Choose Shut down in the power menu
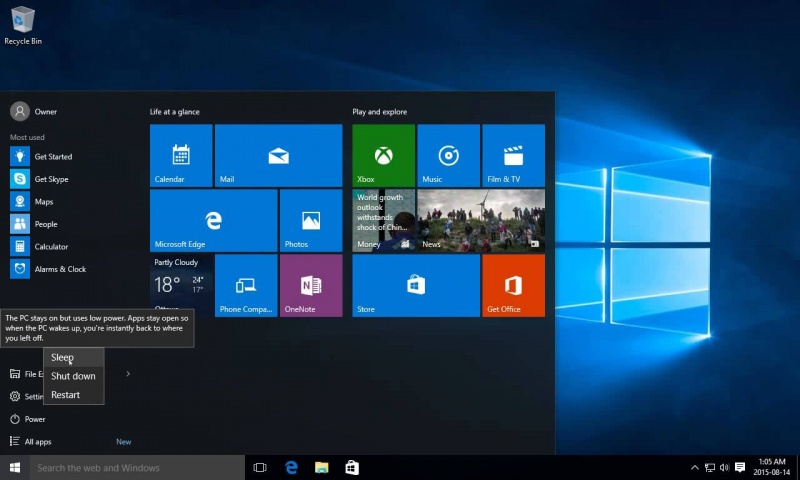800x480 pixels. coord(74,376)
